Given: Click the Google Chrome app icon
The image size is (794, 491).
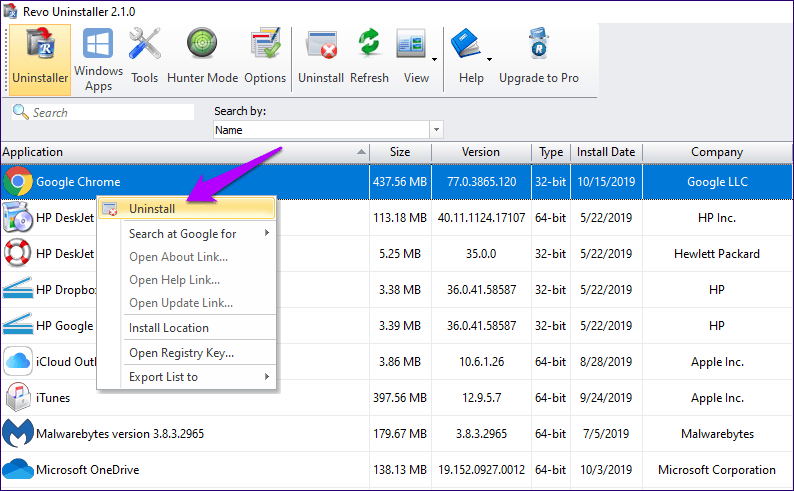Looking at the screenshot, I should 18,182.
